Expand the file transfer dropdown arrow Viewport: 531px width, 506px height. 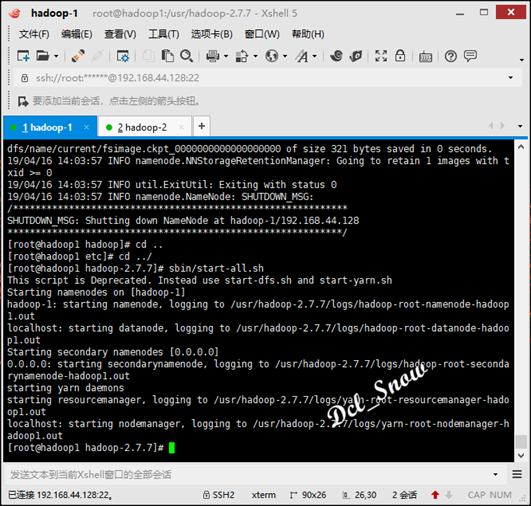(255, 56)
